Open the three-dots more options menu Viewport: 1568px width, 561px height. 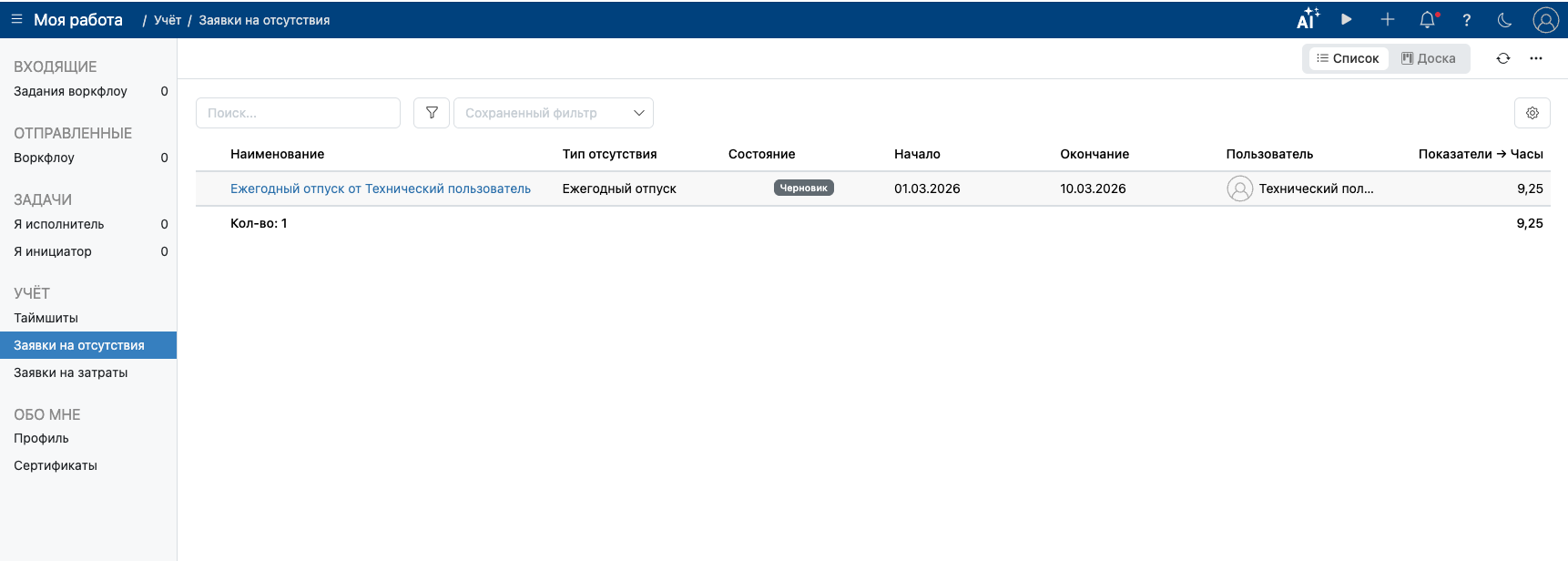[1536, 58]
